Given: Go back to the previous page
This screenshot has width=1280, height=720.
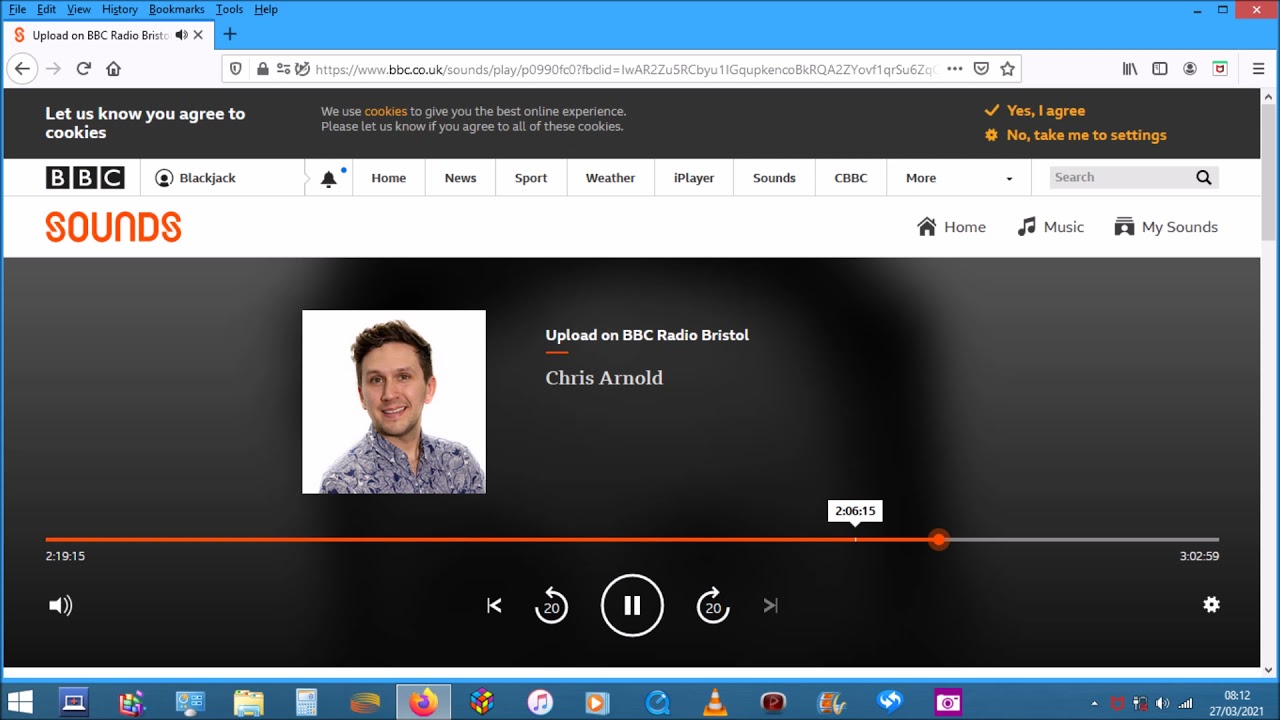Looking at the screenshot, I should 22,69.
